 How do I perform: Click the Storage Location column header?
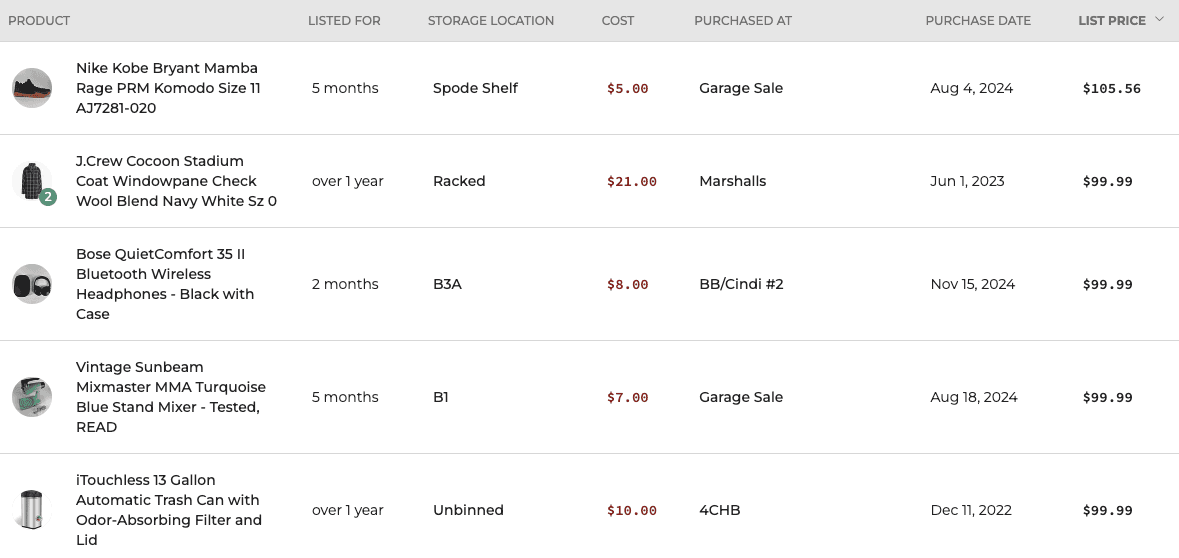[x=491, y=20]
